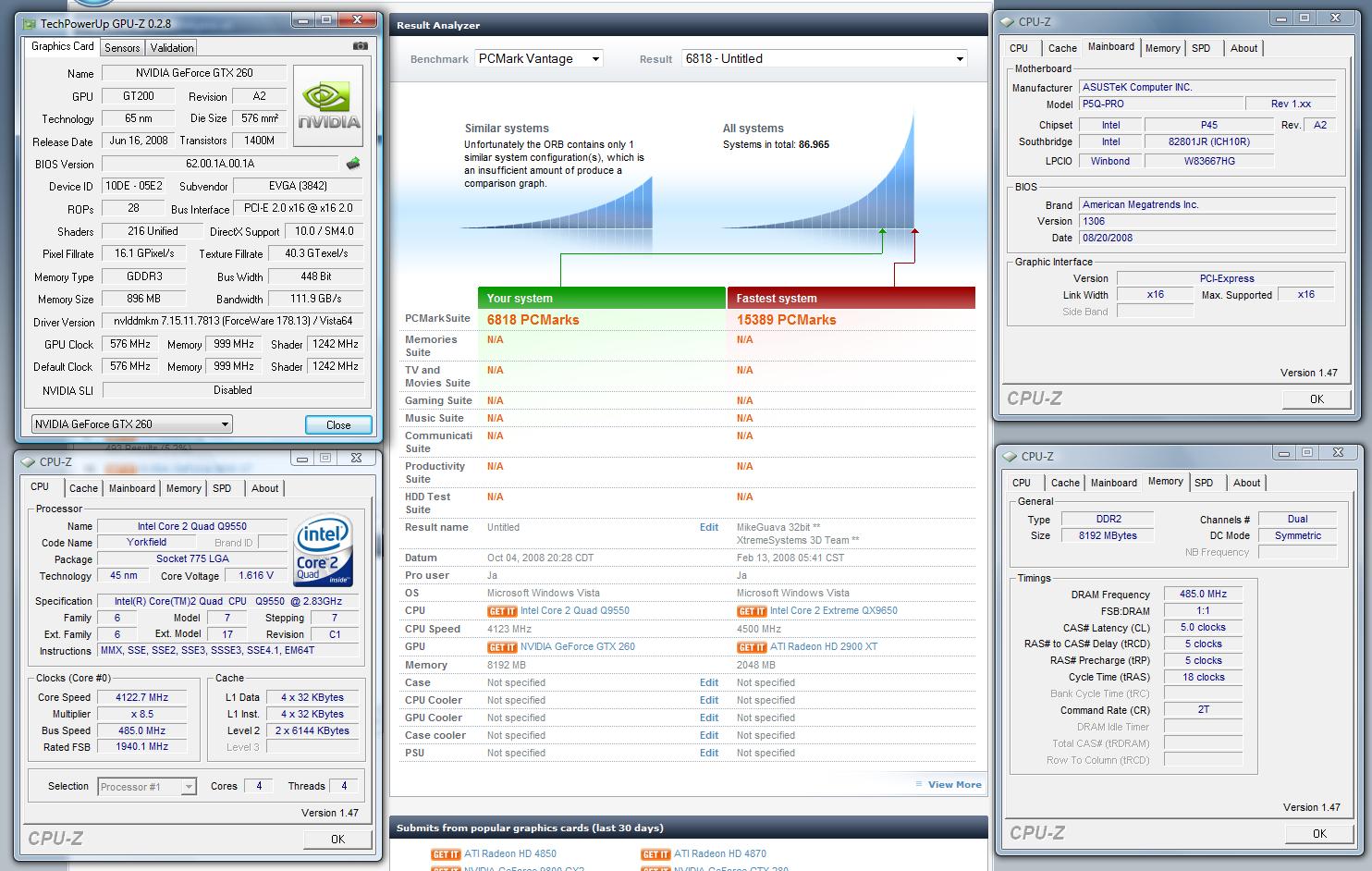
Task: Click Close button in GPU-Z
Action: (338, 425)
